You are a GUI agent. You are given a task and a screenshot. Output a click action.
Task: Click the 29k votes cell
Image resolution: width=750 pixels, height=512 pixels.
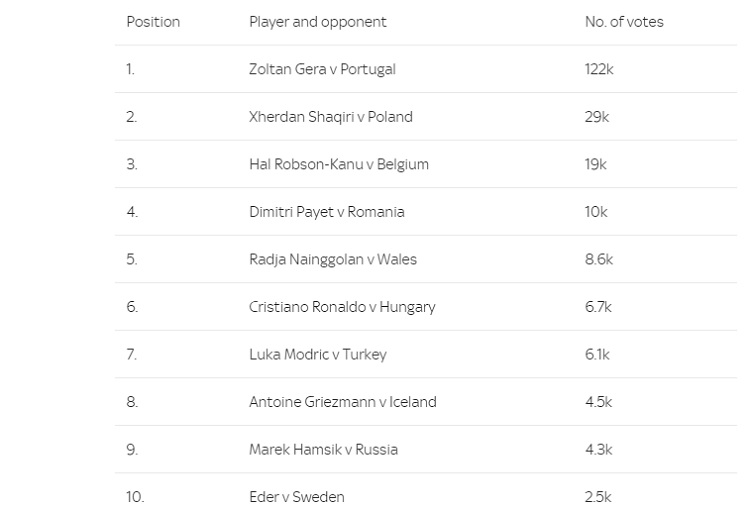click(596, 117)
